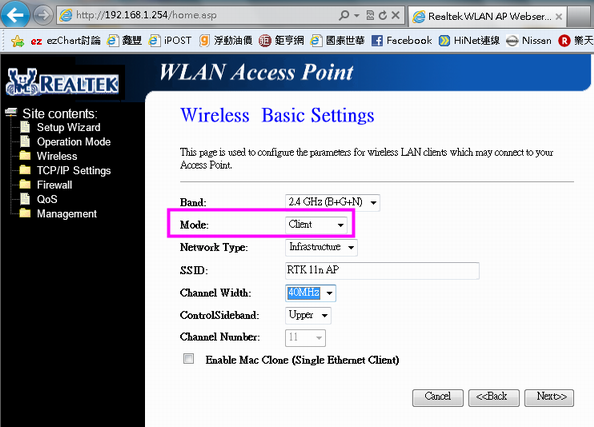Click the SSID text field
The width and height of the screenshot is (594, 427).
pos(382,271)
